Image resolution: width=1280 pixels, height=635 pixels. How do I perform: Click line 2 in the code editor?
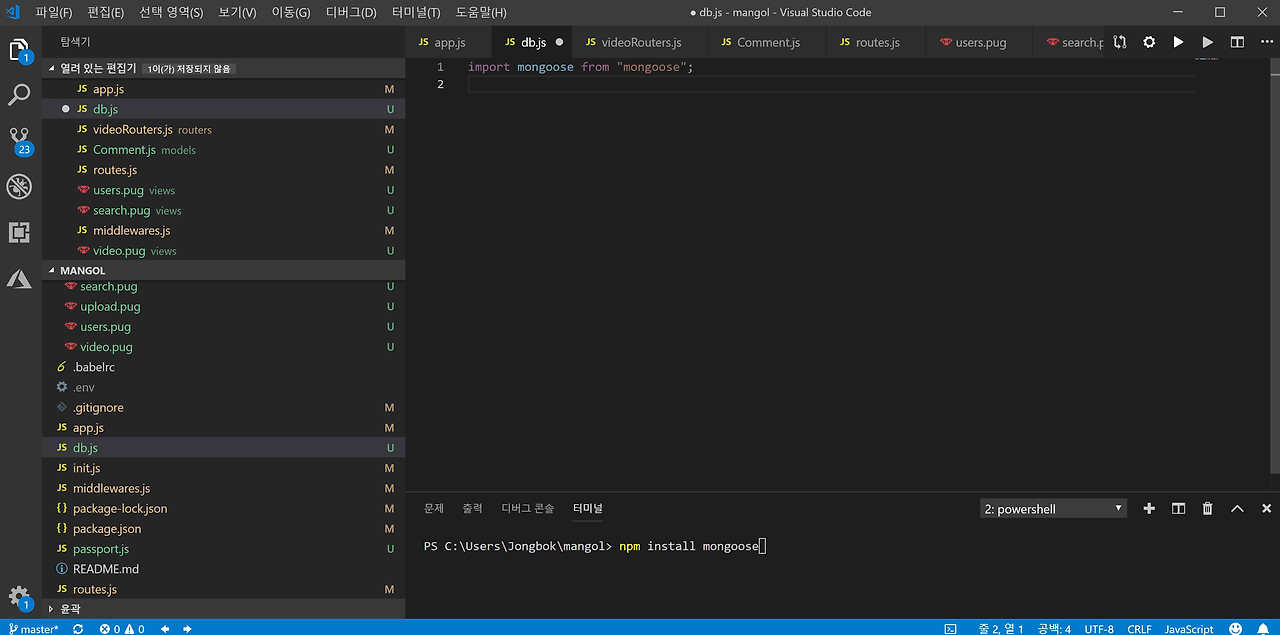tap(830, 84)
